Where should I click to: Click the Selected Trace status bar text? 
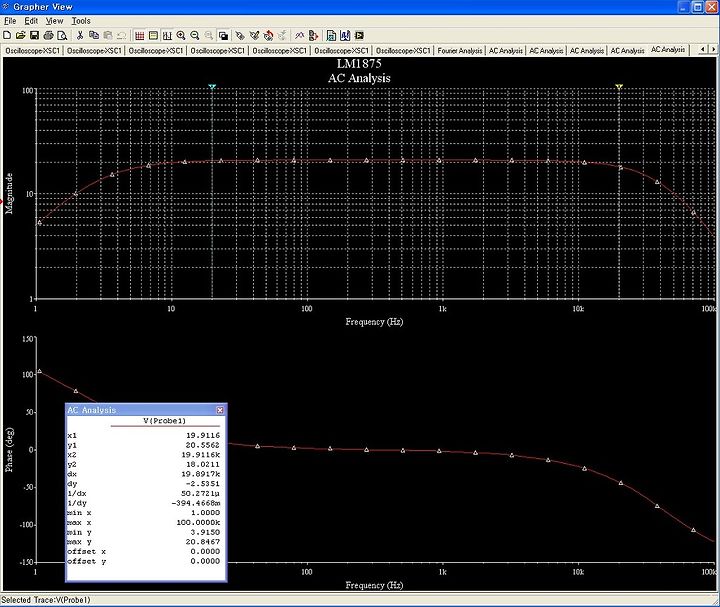tap(46, 600)
